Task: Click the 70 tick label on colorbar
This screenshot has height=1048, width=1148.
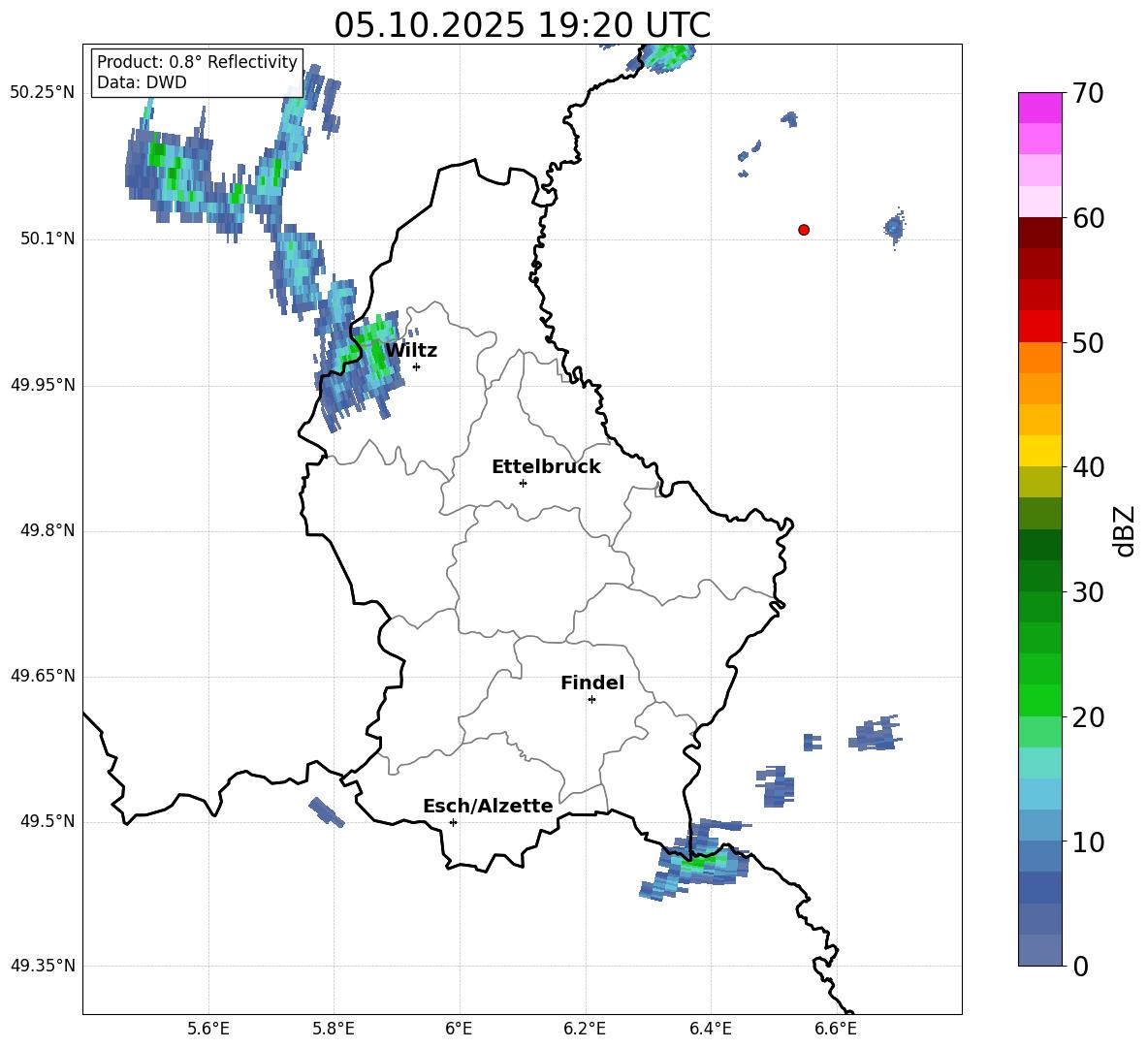Action: [x=1086, y=94]
